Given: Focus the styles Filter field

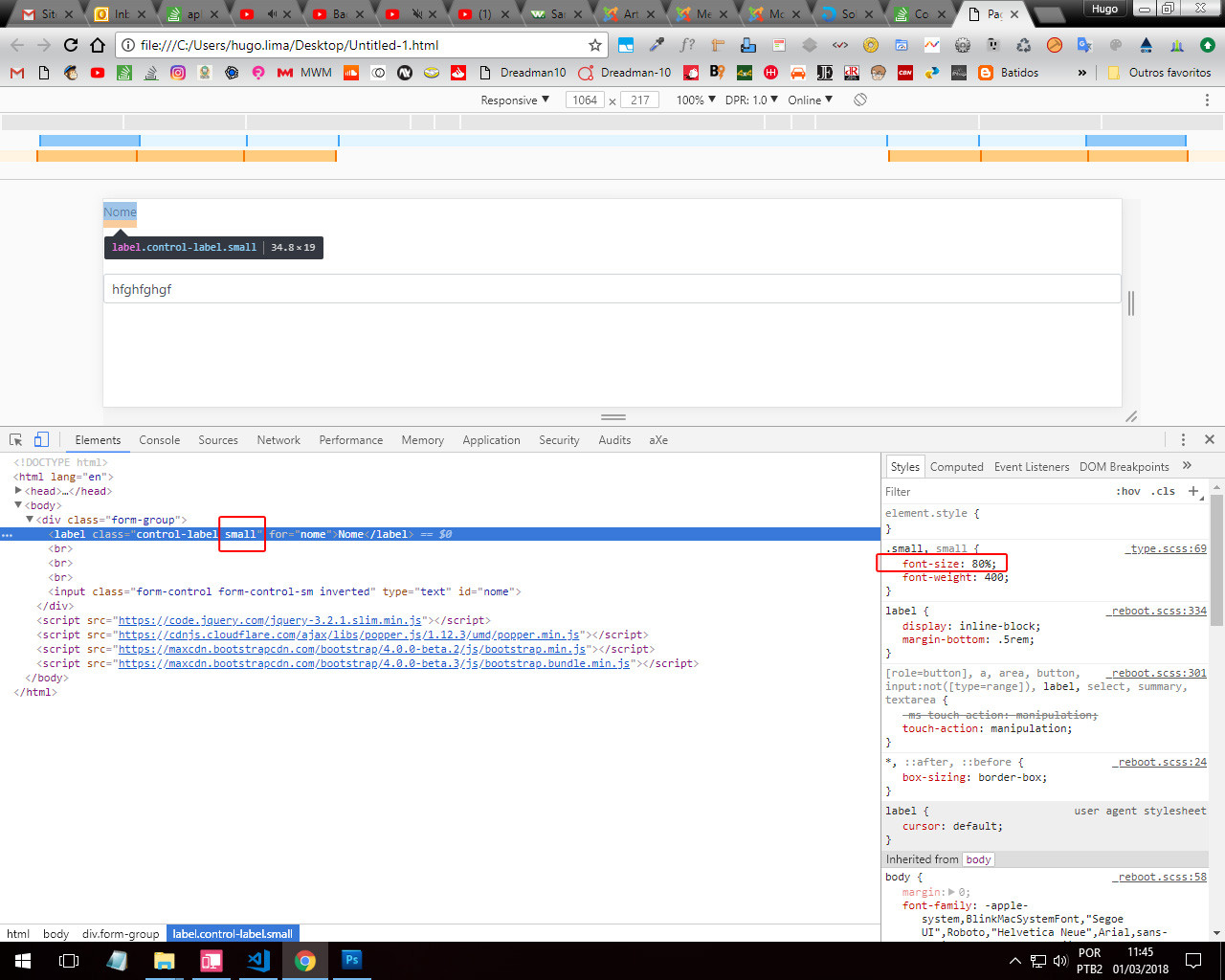Looking at the screenshot, I should click(995, 491).
